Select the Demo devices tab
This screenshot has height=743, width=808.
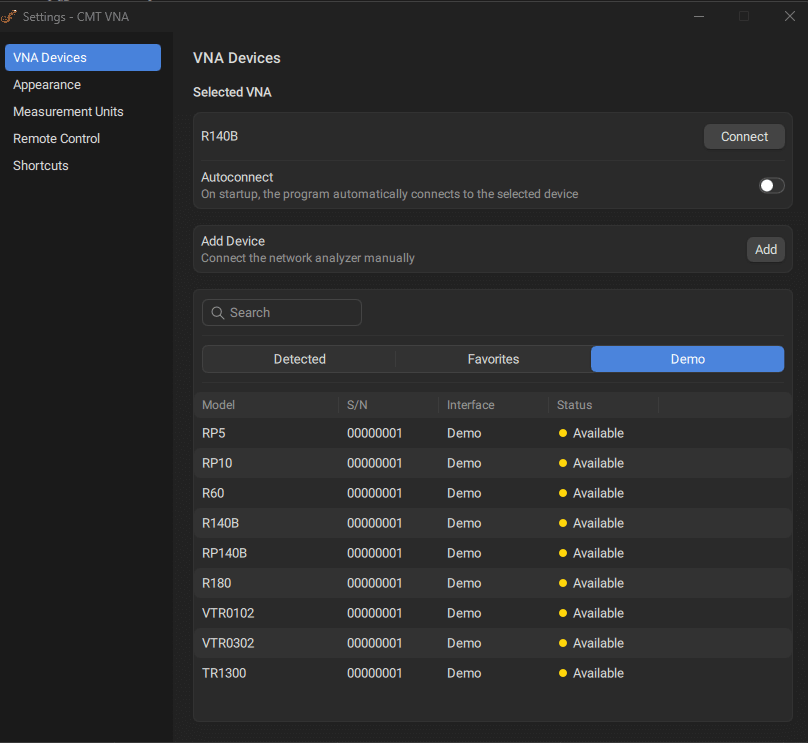click(x=687, y=359)
